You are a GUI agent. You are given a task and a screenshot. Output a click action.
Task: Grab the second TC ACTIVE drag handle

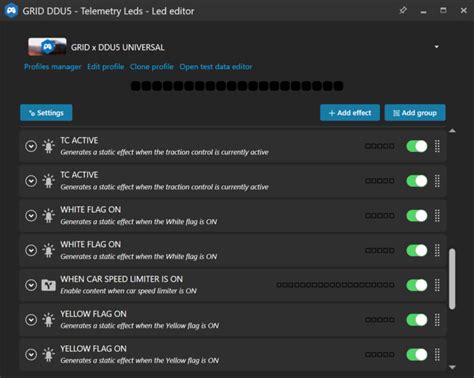437,181
